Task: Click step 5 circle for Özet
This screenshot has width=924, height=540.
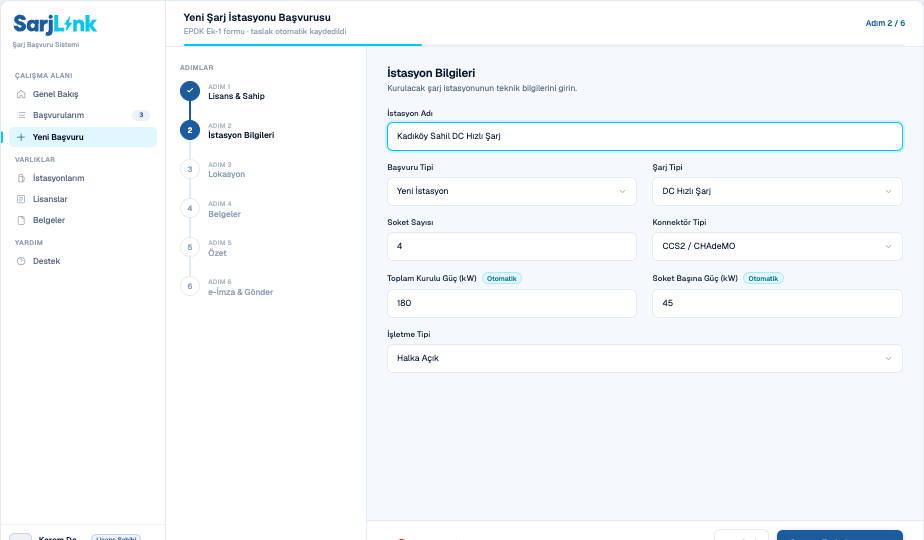Action: tap(190, 248)
